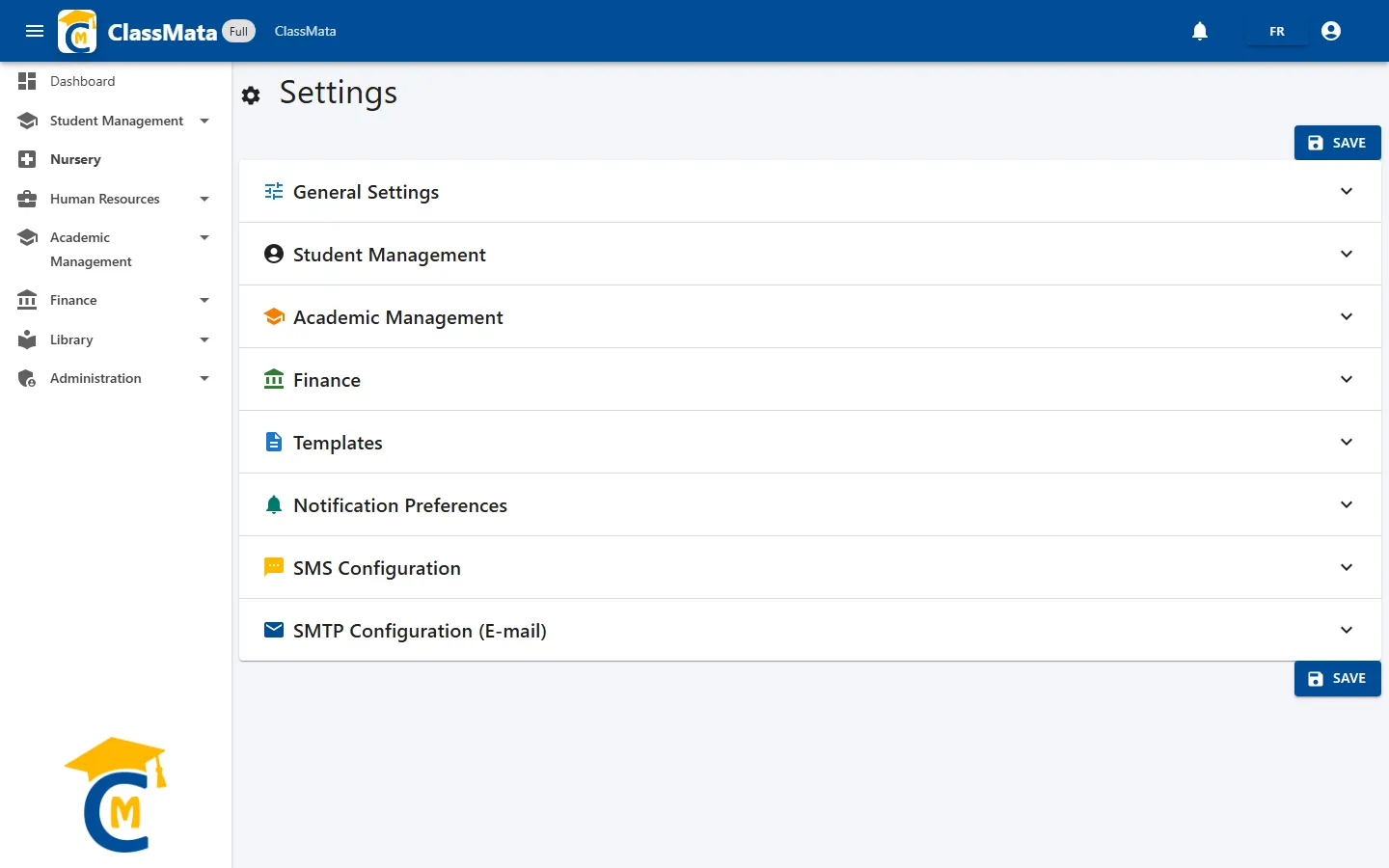Image resolution: width=1389 pixels, height=868 pixels.
Task: Open the Library sidebar dropdown arrow
Action: [204, 339]
